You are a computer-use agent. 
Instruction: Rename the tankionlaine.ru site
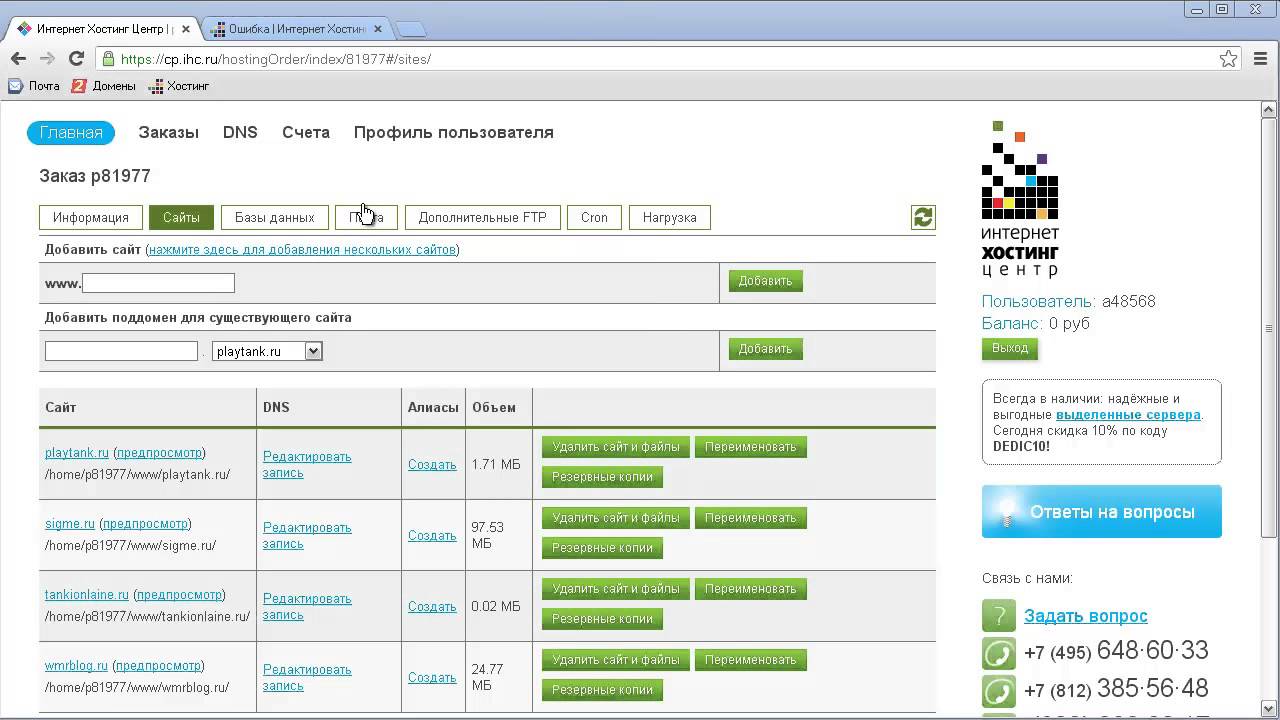pyautogui.click(x=750, y=589)
